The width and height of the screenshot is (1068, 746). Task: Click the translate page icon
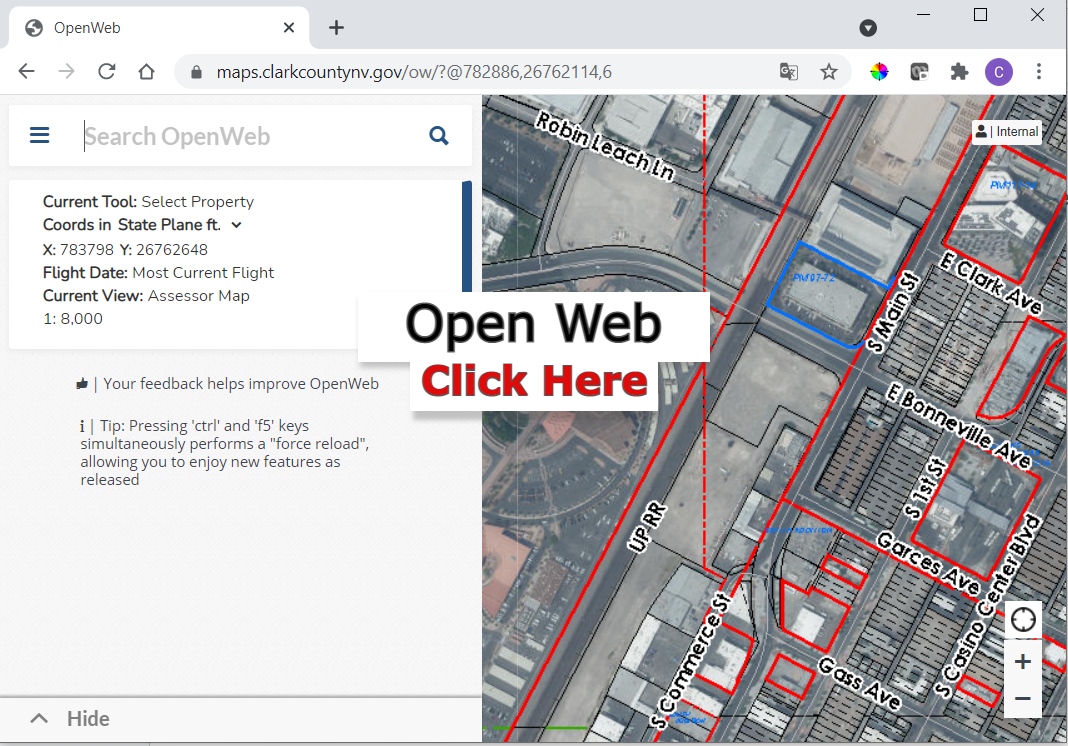789,72
